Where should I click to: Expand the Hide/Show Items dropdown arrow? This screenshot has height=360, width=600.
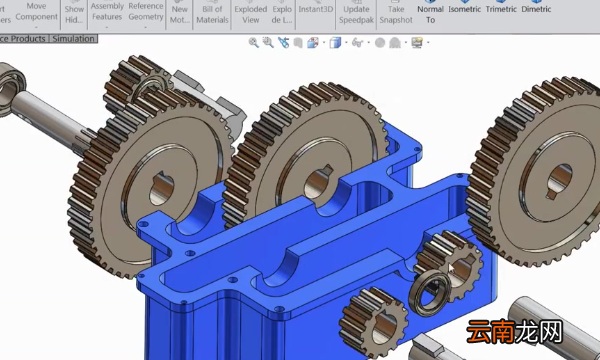pos(368,42)
